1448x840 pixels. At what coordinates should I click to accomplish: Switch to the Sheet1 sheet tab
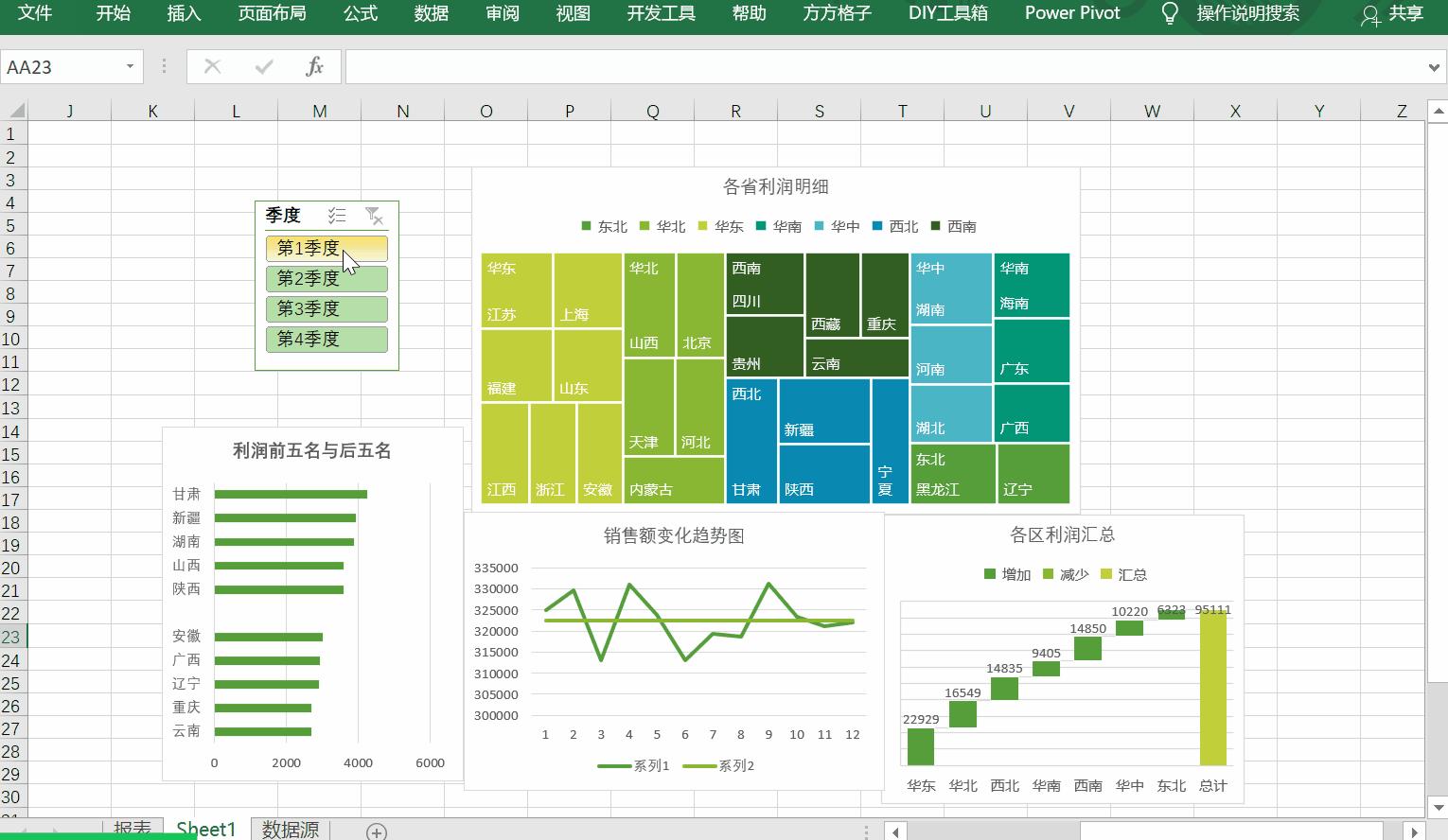coord(206,830)
